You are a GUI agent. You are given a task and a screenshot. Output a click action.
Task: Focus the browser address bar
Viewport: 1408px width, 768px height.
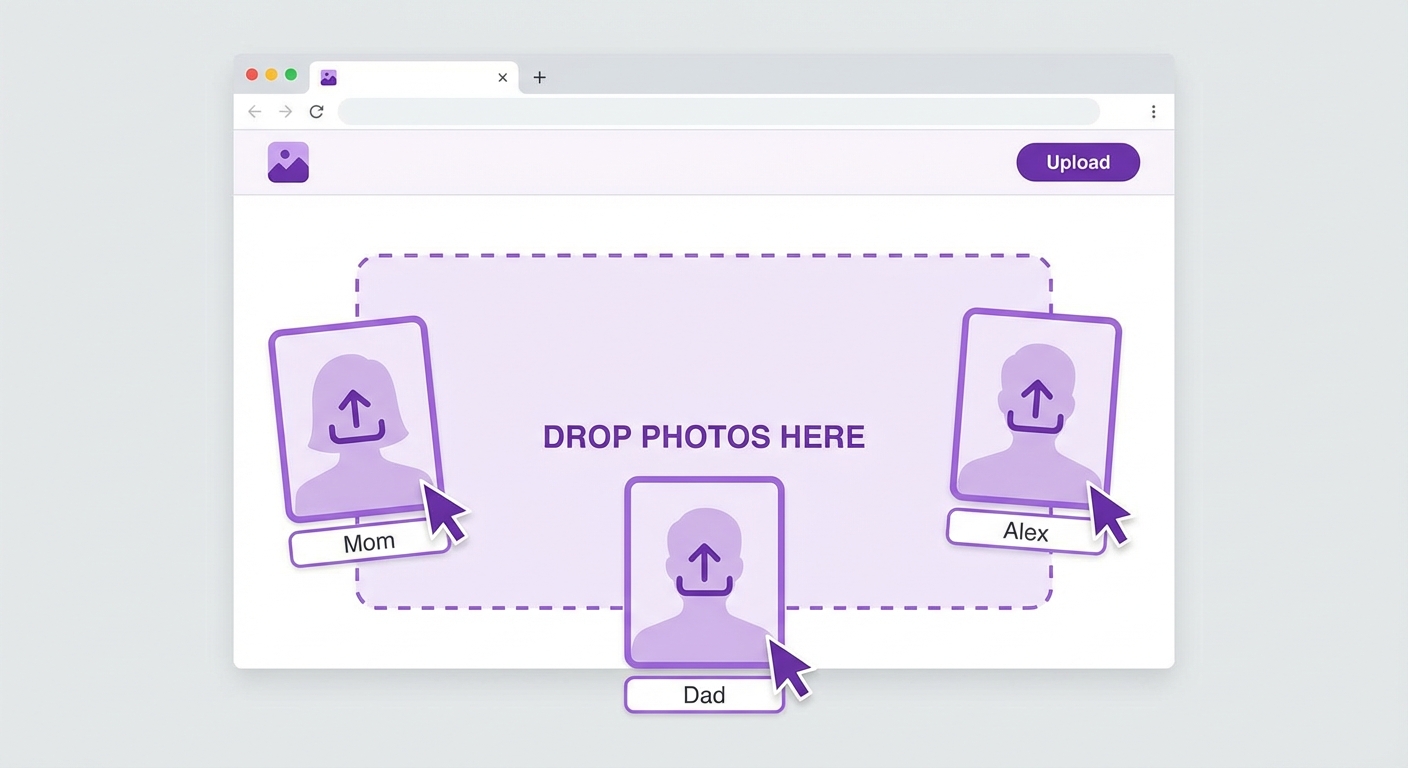tap(718, 112)
